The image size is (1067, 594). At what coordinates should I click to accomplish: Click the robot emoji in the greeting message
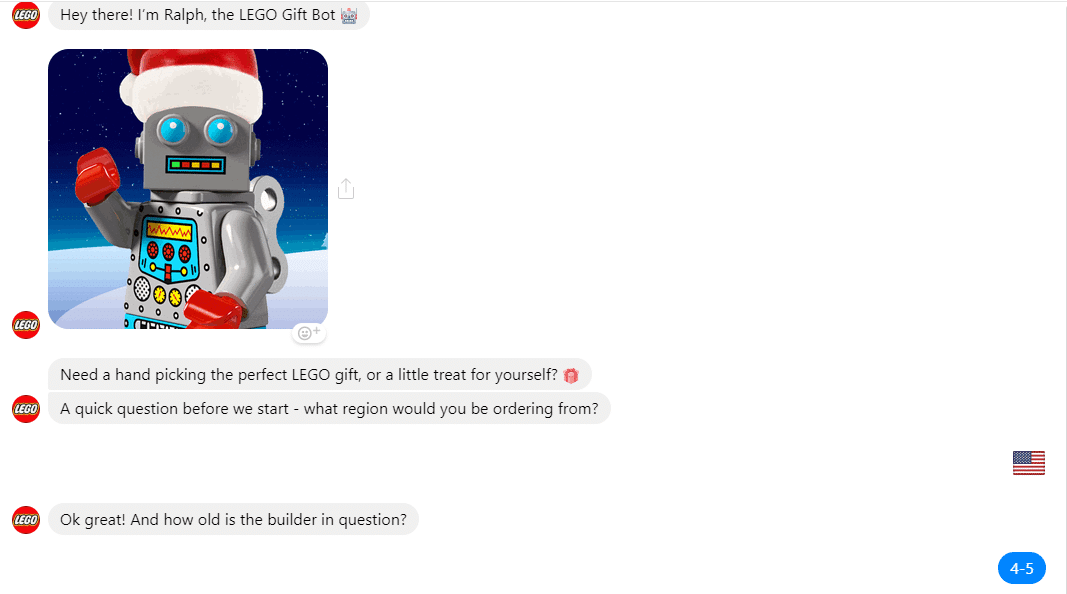[349, 15]
